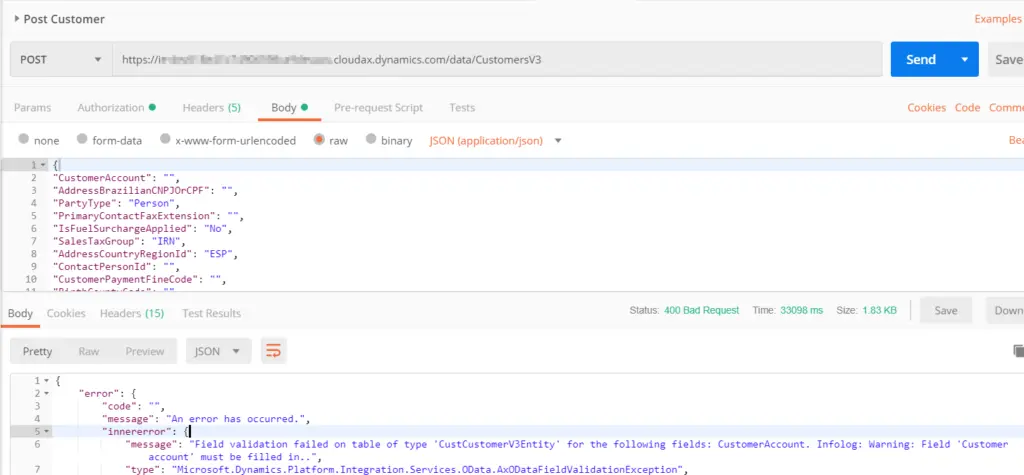Click the "CustomerAccount" line in request body
Viewport: 1024px width, 475px height.
116,178
